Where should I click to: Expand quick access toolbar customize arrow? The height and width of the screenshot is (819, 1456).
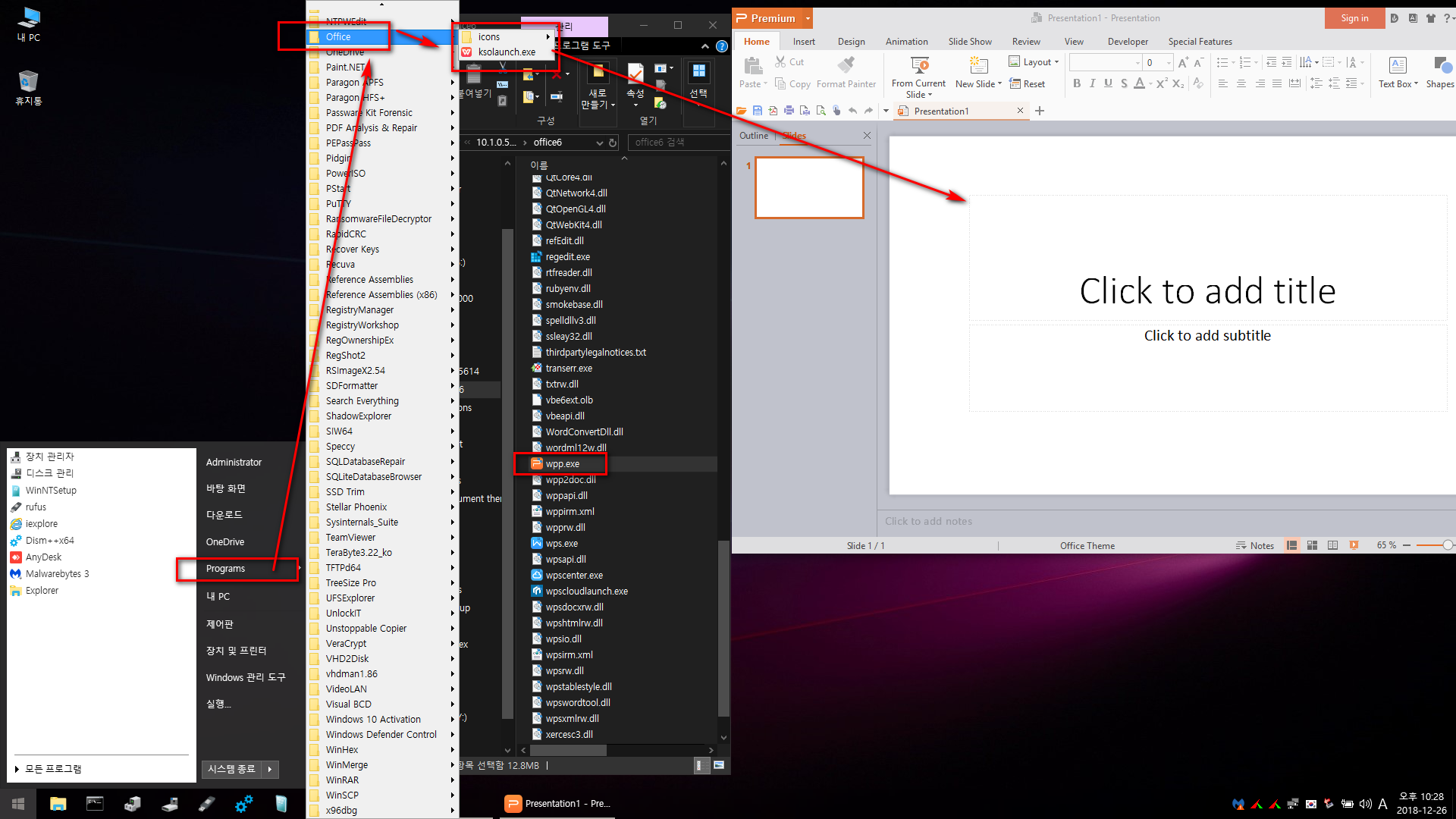[x=886, y=111]
